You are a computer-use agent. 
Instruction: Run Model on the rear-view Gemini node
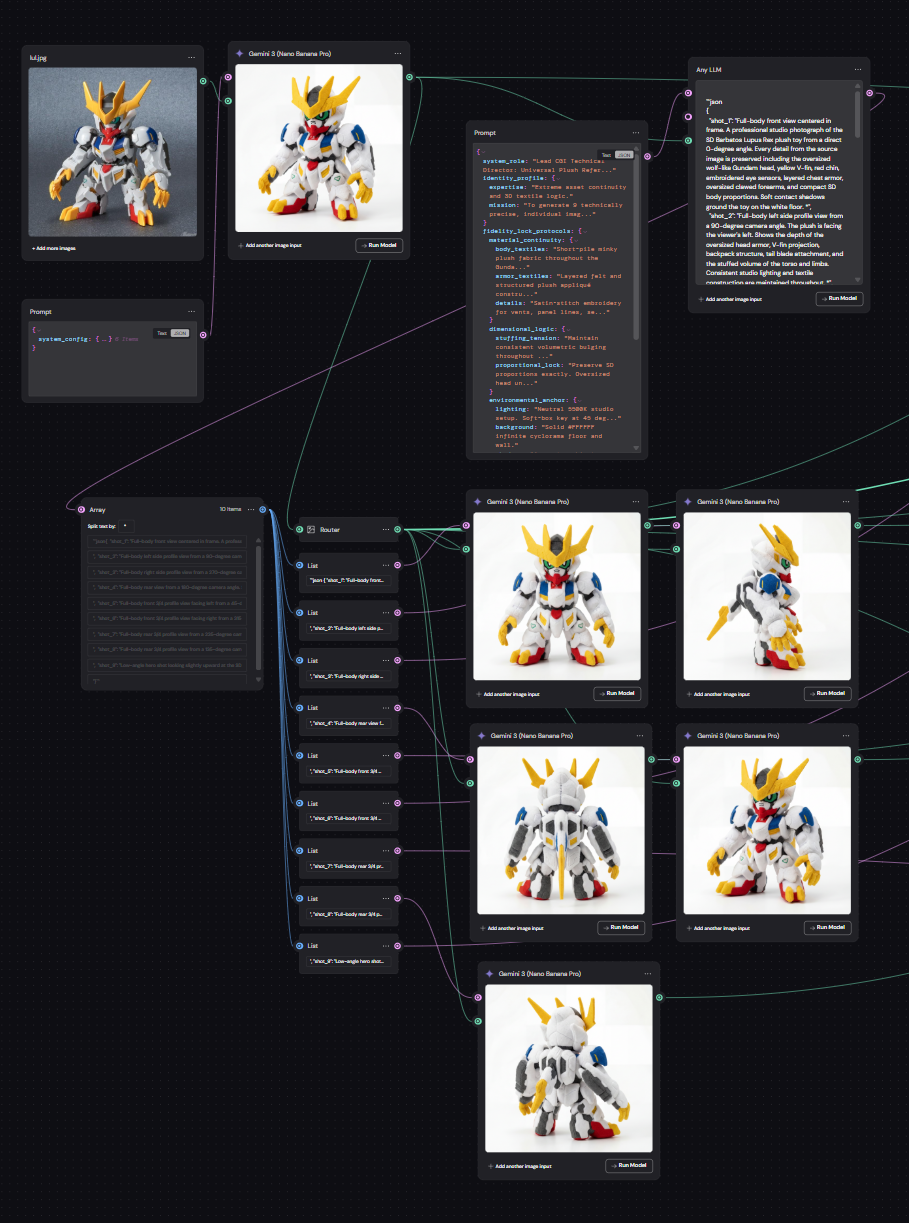(x=622, y=927)
